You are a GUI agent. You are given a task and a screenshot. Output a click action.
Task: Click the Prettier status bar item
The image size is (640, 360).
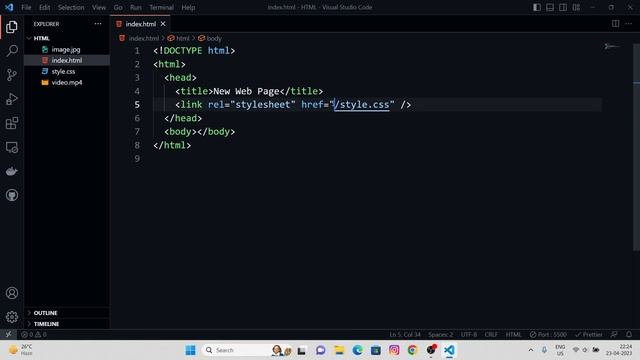coord(589,334)
